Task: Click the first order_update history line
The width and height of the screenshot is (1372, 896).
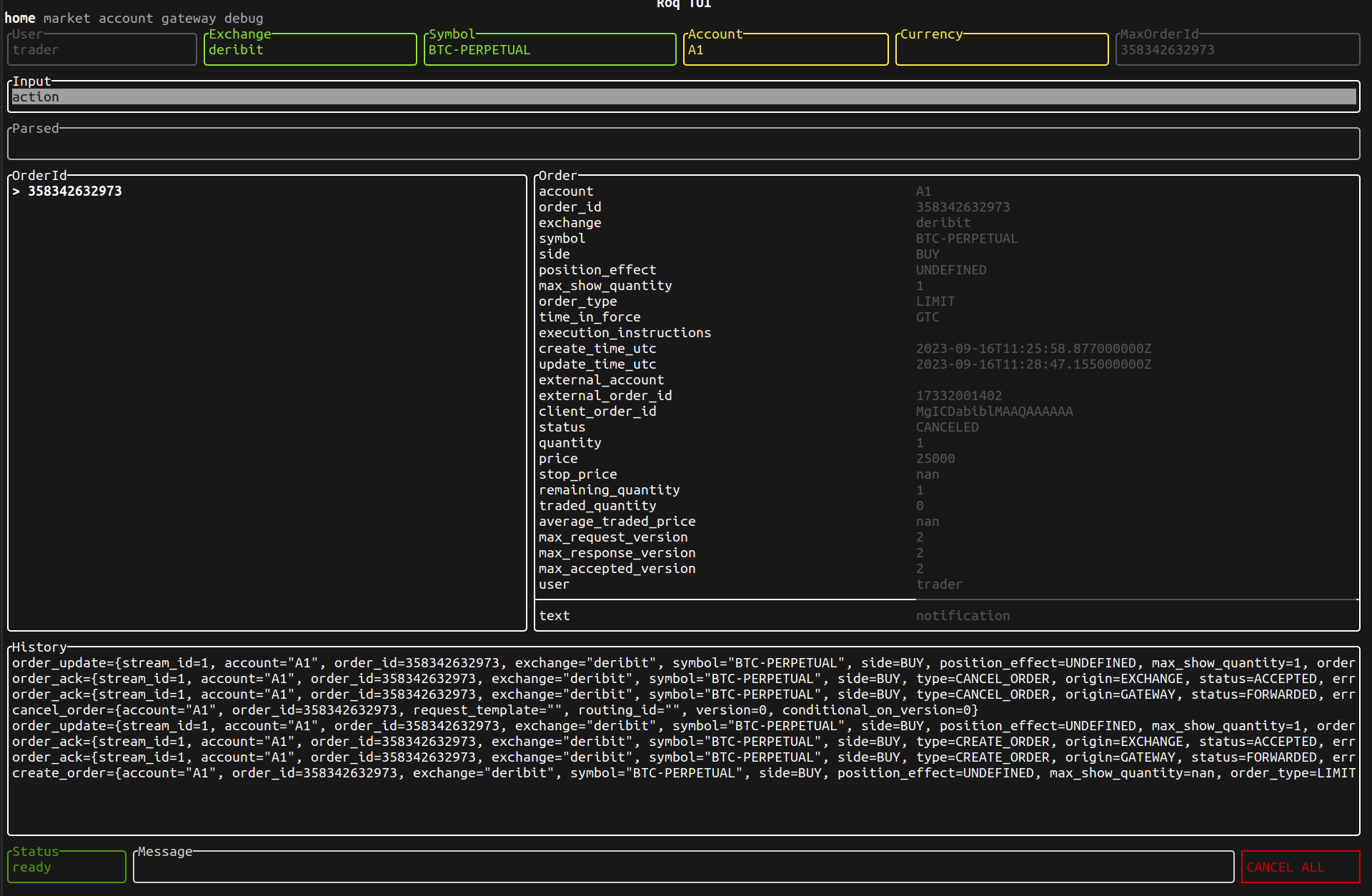Action: tap(684, 662)
